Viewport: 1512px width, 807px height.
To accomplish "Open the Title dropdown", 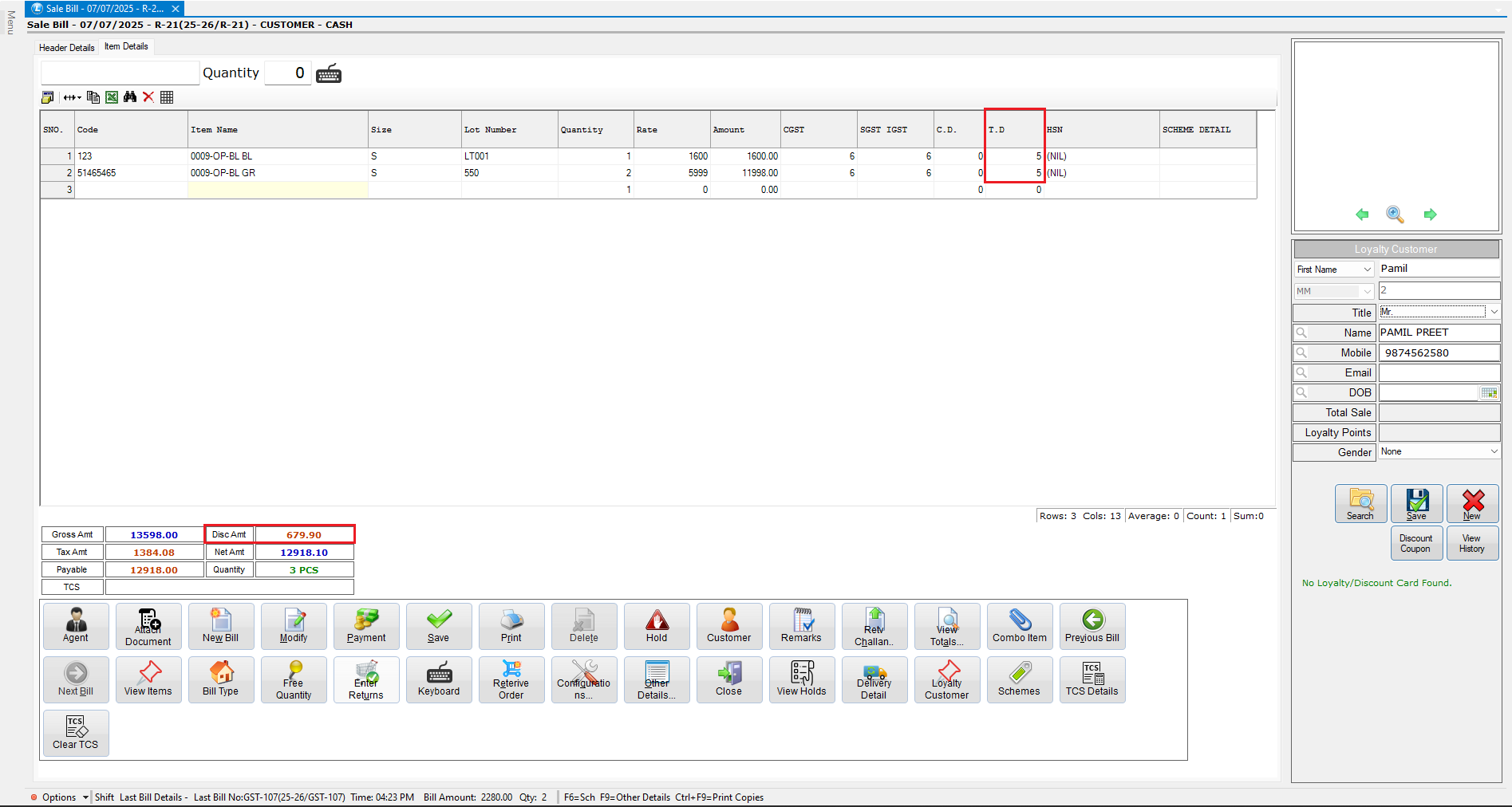I will point(1494,312).
